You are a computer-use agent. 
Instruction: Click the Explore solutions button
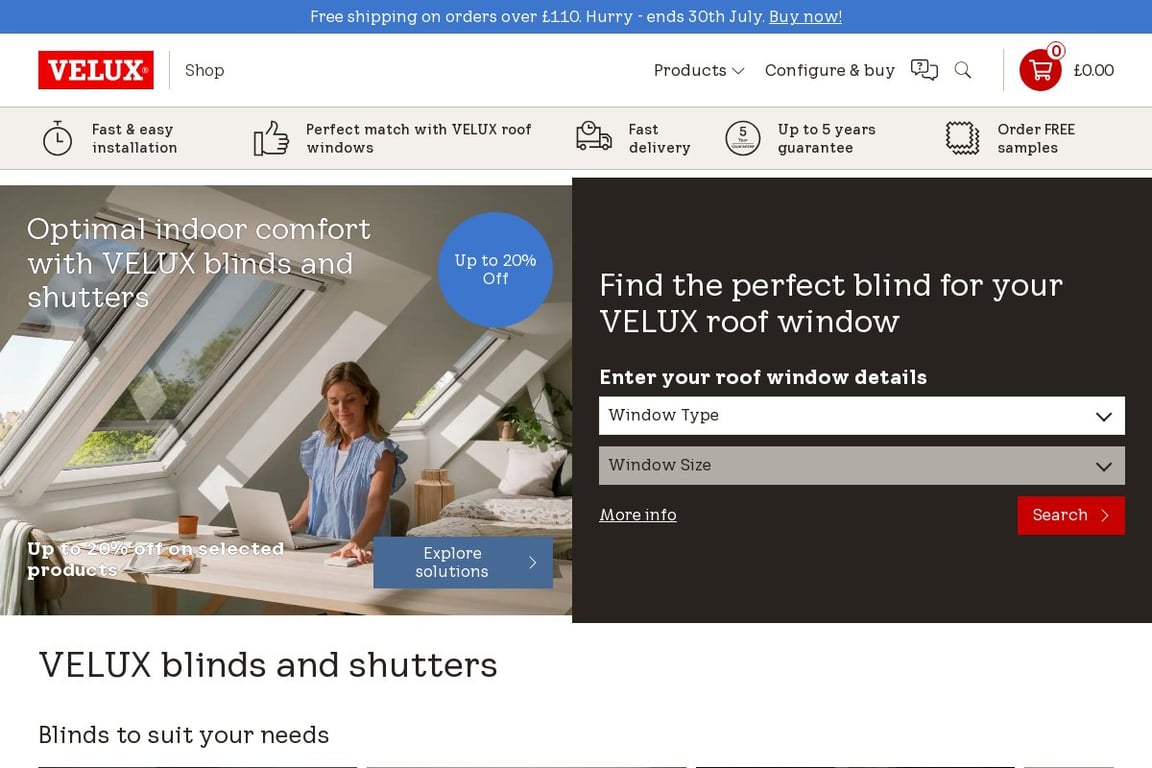pyautogui.click(x=463, y=562)
